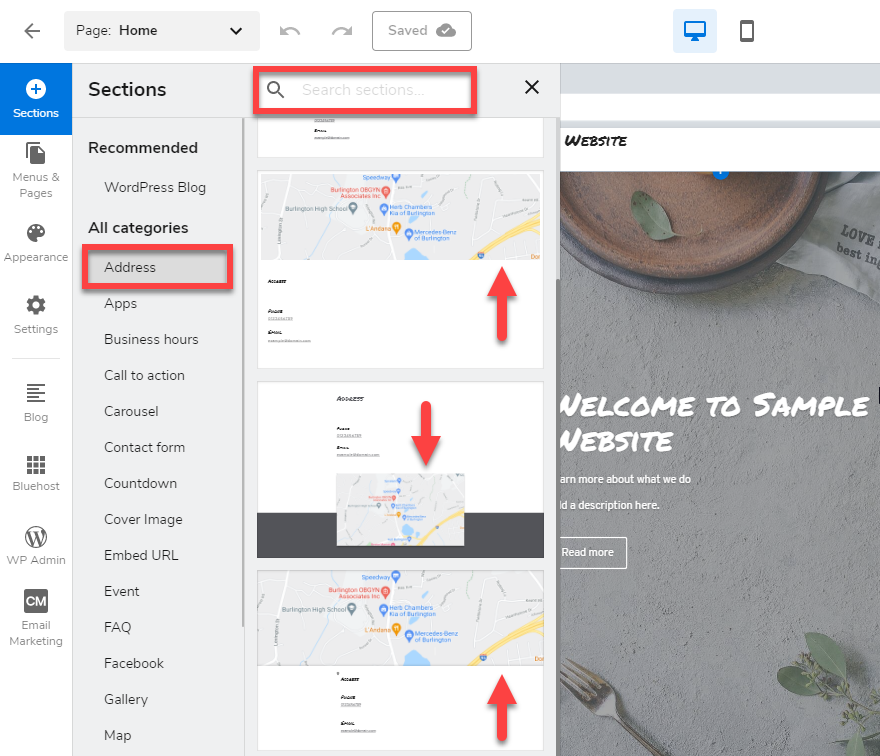This screenshot has width=880, height=756.
Task: Select the Call to action category
Action: (144, 375)
